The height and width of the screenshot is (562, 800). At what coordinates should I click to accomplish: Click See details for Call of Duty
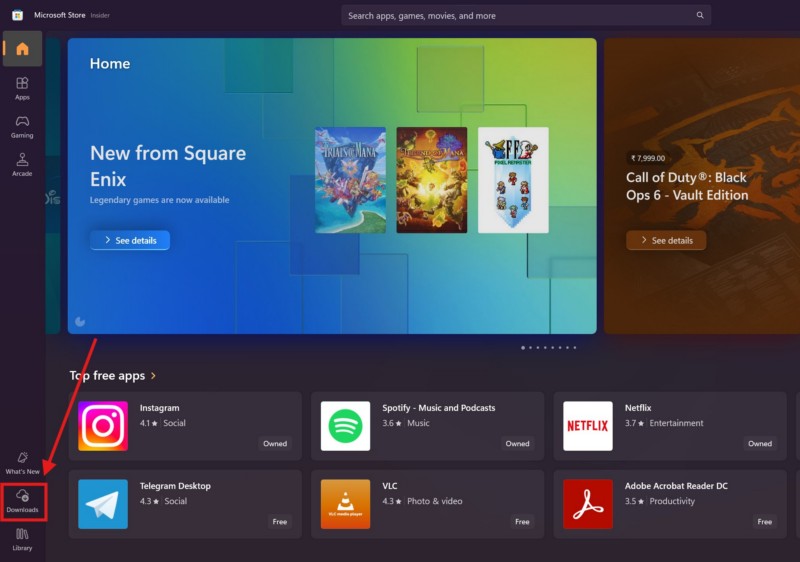(666, 240)
